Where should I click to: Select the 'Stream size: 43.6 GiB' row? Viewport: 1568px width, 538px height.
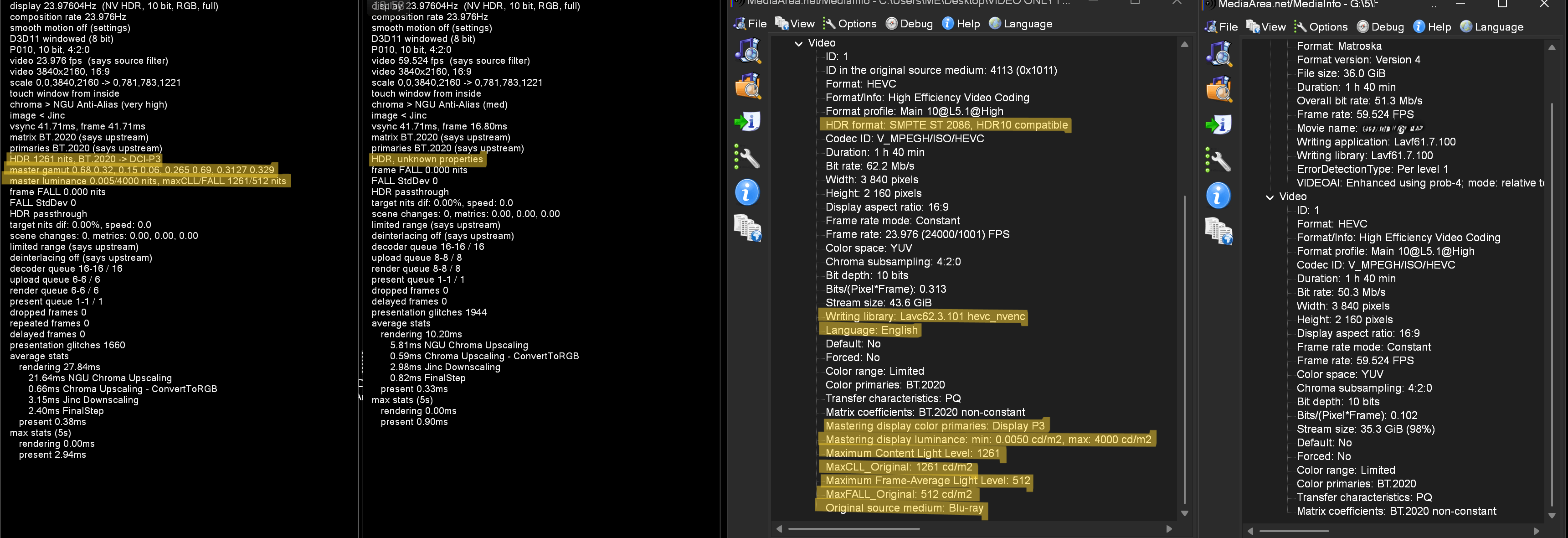[x=879, y=302]
